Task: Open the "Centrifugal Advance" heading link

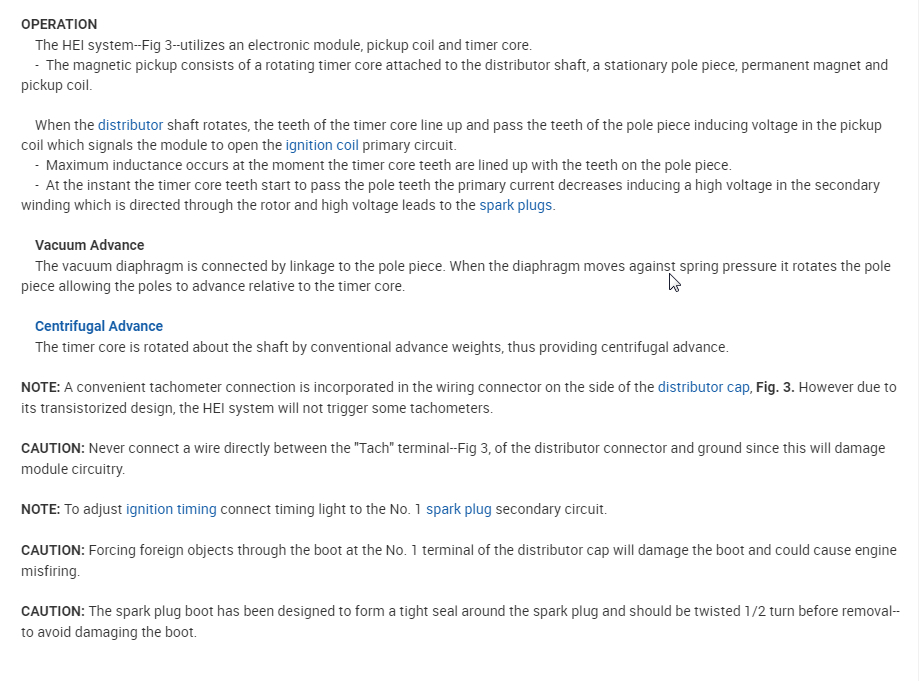Action: (99, 326)
